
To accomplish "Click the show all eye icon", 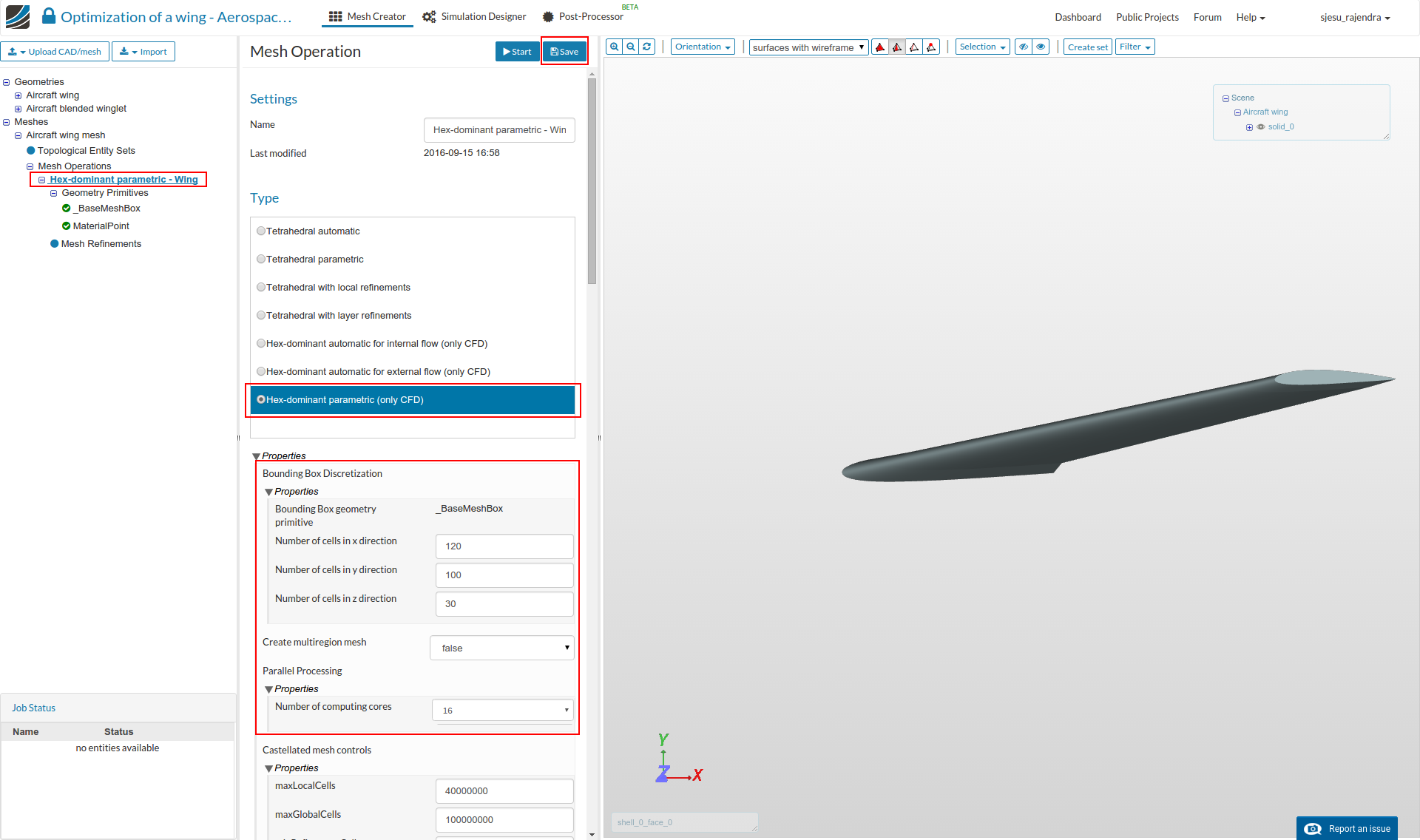I will click(x=1041, y=47).
